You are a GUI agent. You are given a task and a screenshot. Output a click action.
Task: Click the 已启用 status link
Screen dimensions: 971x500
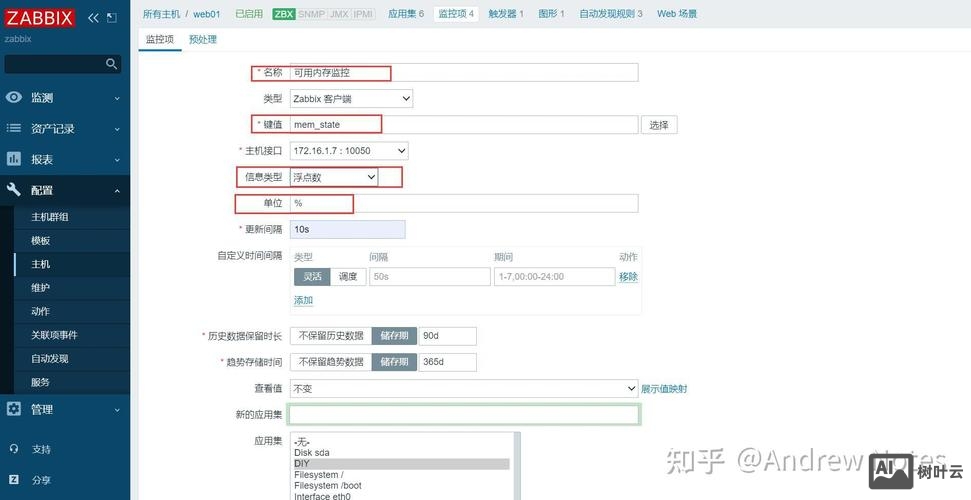pyautogui.click(x=249, y=14)
